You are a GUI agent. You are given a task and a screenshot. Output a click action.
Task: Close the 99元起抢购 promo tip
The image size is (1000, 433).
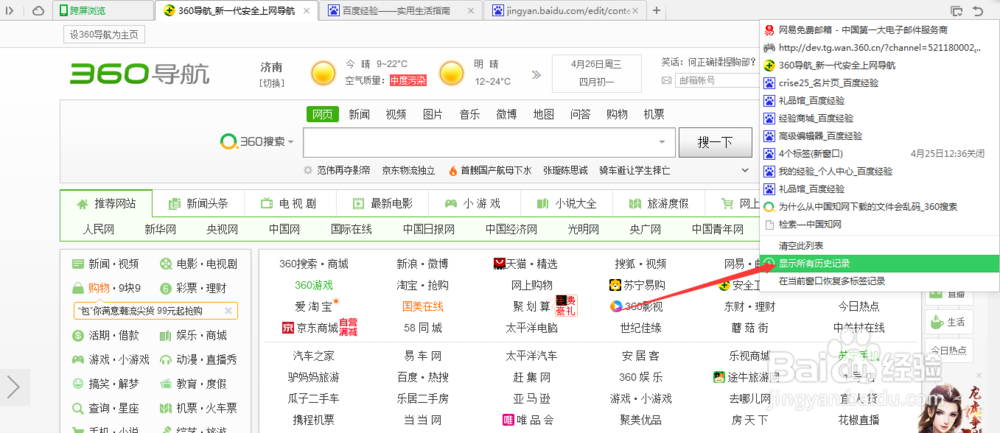(x=228, y=311)
